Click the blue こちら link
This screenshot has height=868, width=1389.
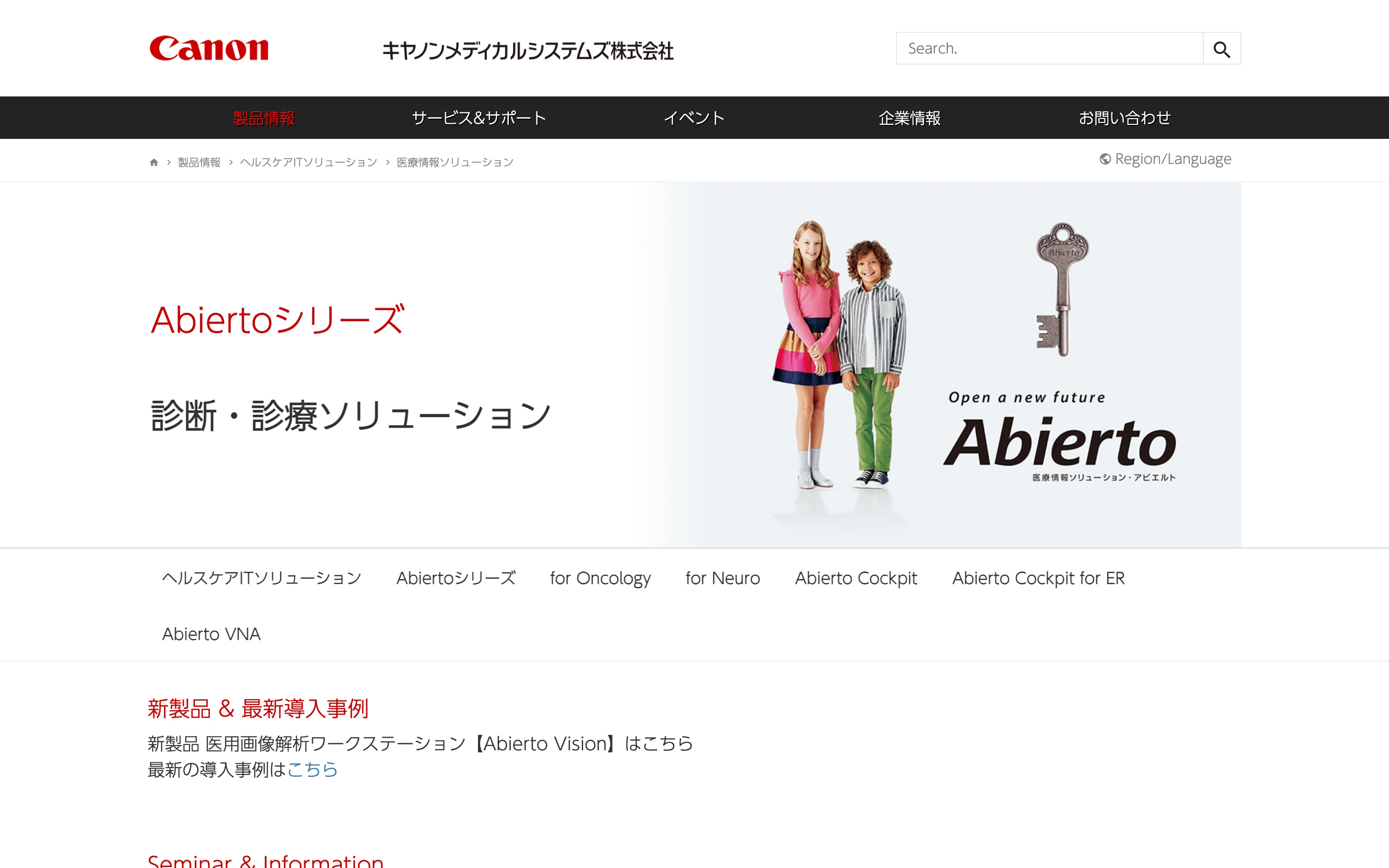[x=312, y=769]
